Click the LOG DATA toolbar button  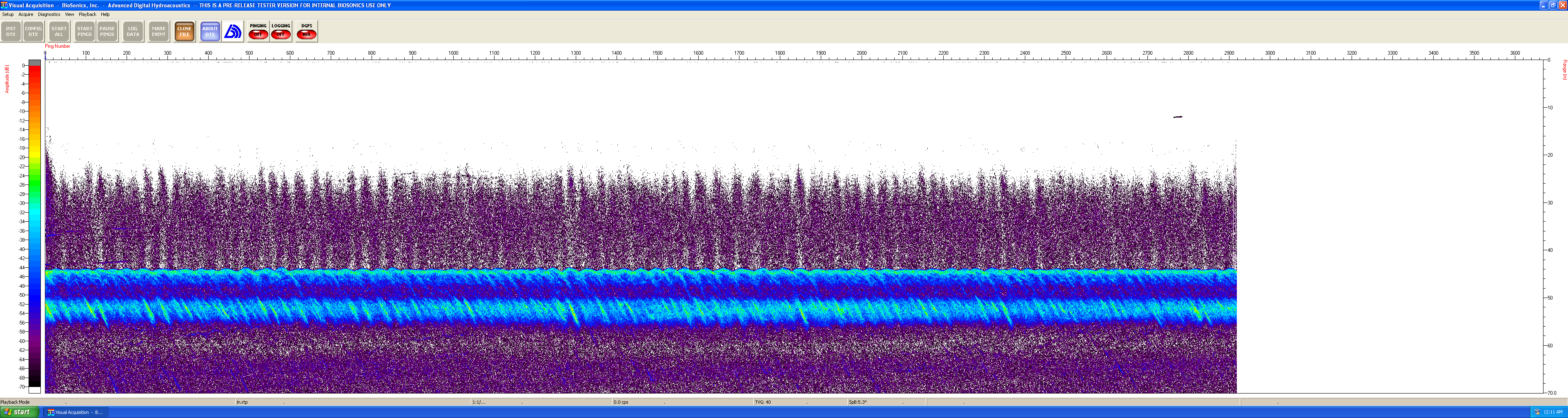click(133, 32)
